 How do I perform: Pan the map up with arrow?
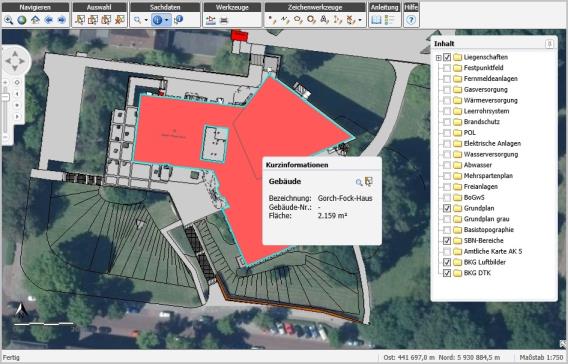point(15,54)
